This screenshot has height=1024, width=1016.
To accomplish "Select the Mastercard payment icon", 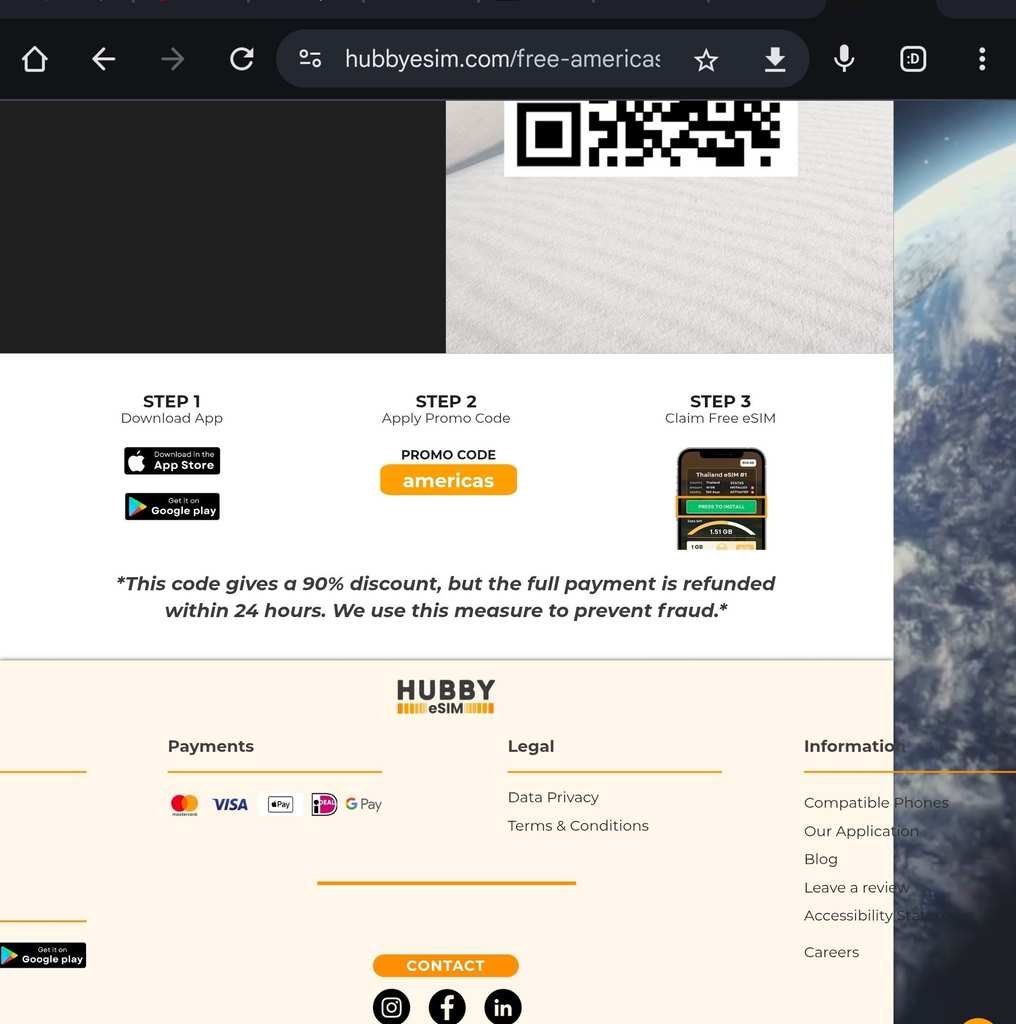I will pos(184,805).
